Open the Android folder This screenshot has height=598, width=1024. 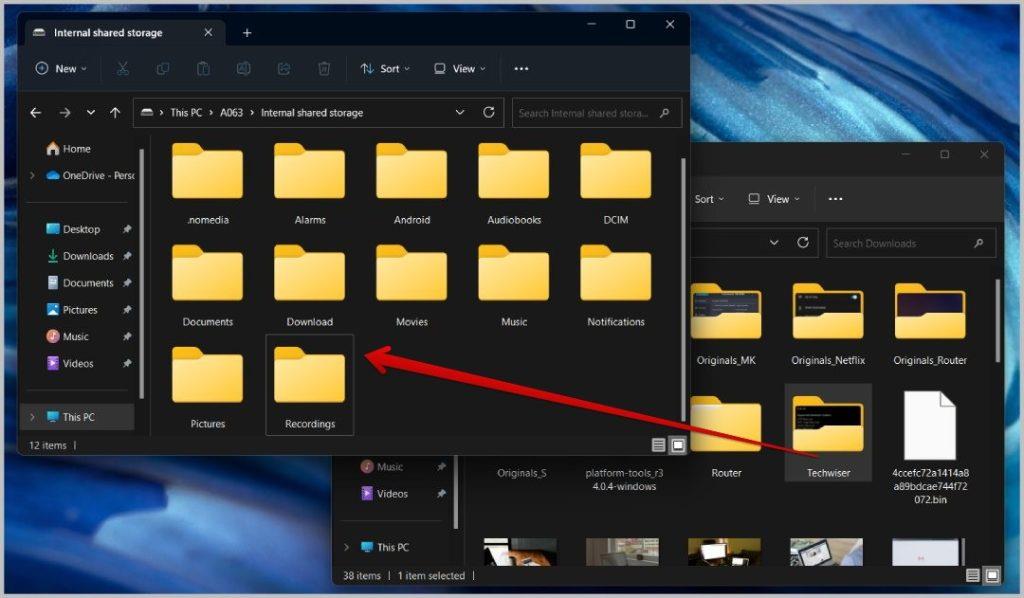pyautogui.click(x=411, y=183)
